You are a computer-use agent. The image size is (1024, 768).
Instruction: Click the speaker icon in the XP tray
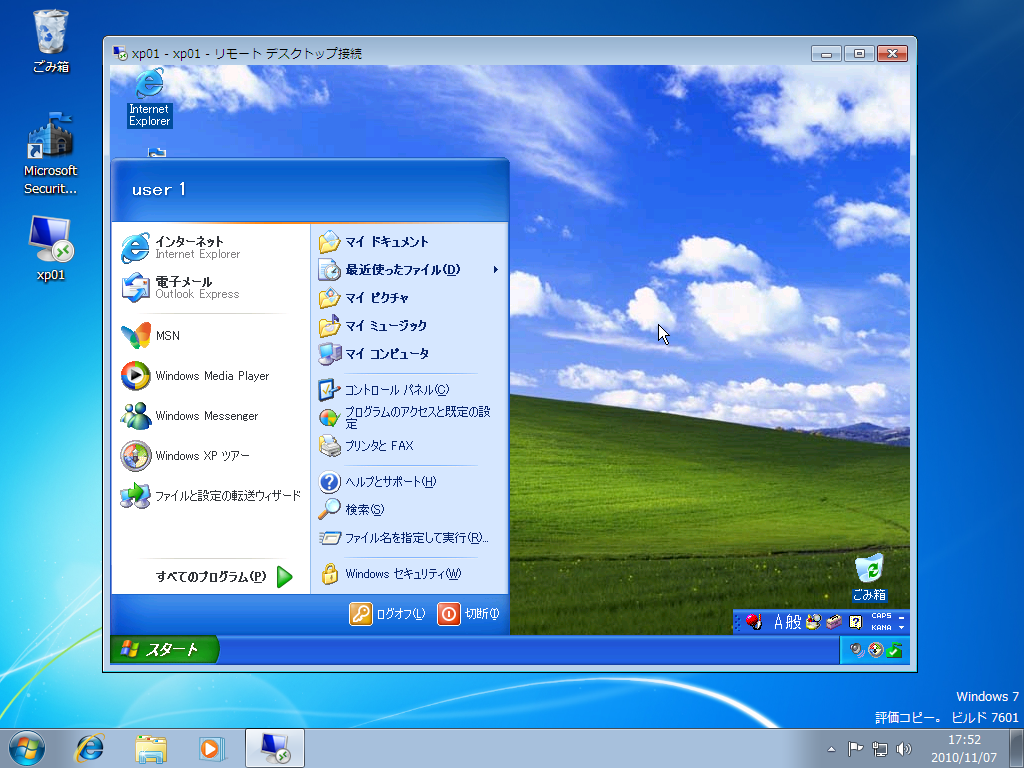point(856,650)
